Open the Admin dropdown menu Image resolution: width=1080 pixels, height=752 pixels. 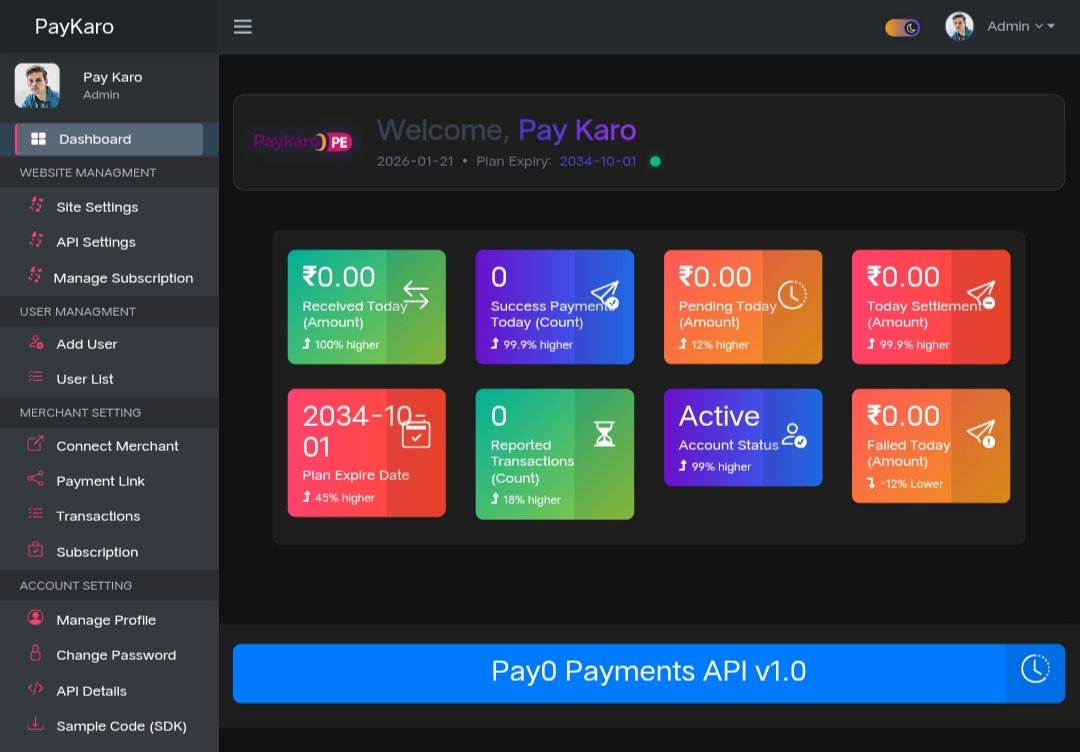(1020, 27)
